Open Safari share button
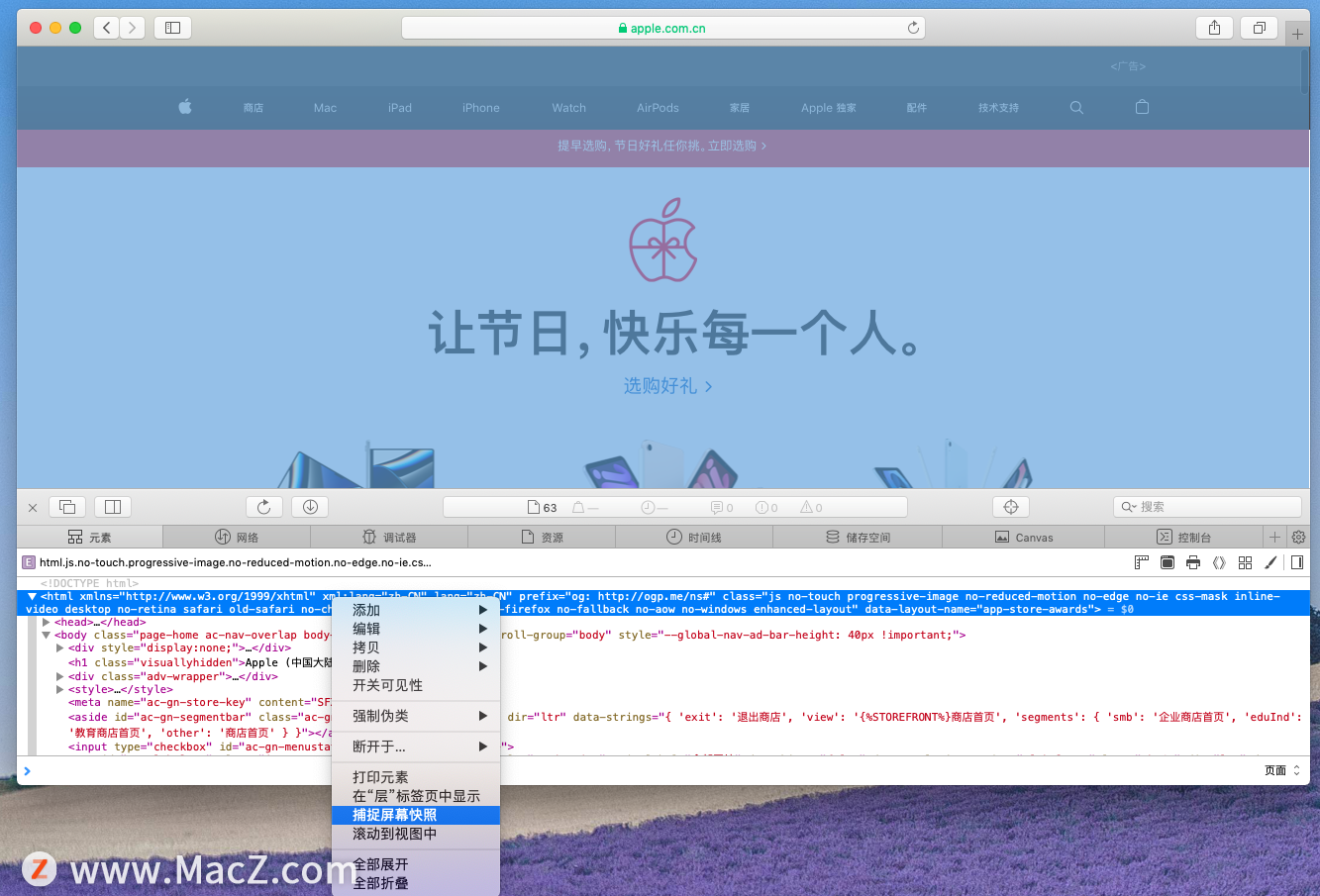This screenshot has height=896, width=1320. [x=1214, y=28]
